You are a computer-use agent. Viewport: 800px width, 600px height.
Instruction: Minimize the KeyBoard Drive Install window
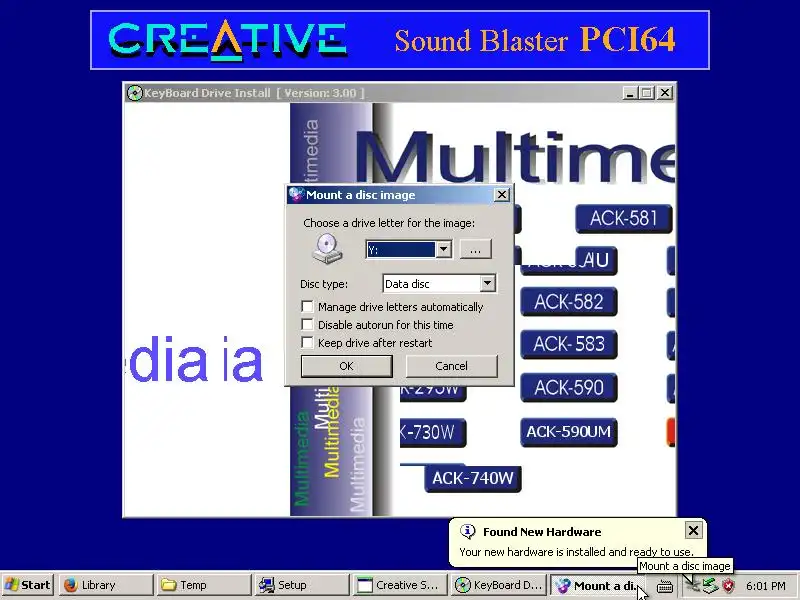[631, 93]
